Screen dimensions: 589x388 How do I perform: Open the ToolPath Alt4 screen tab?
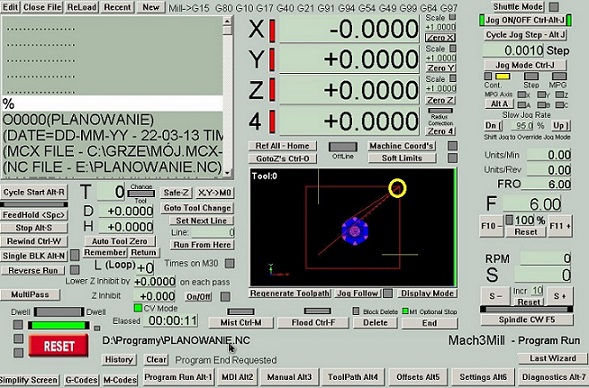click(353, 377)
